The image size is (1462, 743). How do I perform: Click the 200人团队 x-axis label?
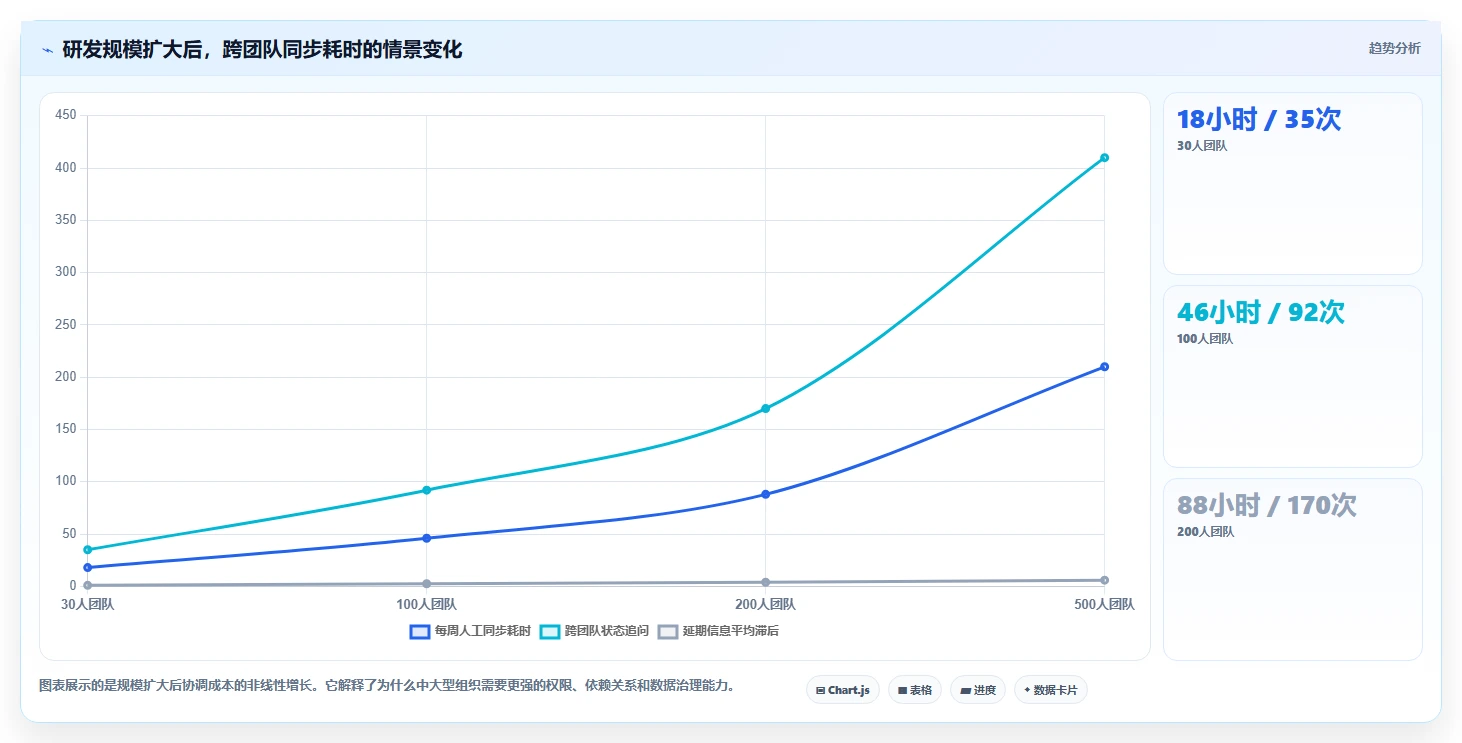coord(765,604)
